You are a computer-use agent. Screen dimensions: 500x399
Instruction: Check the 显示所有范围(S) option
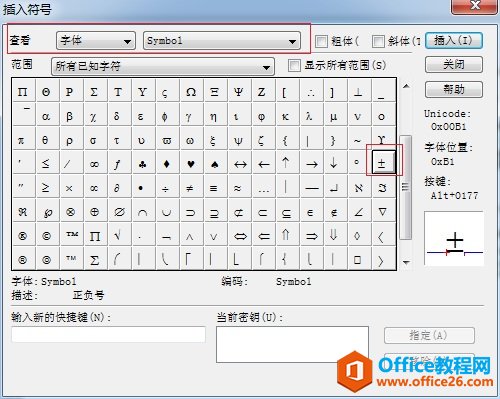[x=294, y=65]
